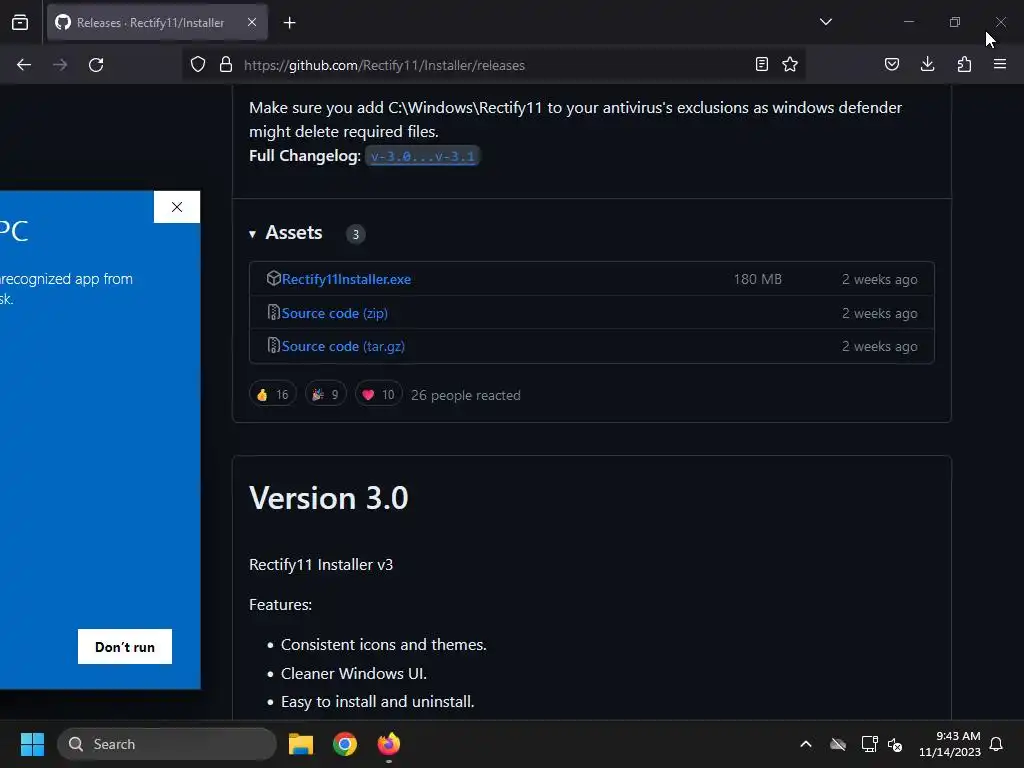Close the SmartScreen dialog with the X

[x=177, y=207]
